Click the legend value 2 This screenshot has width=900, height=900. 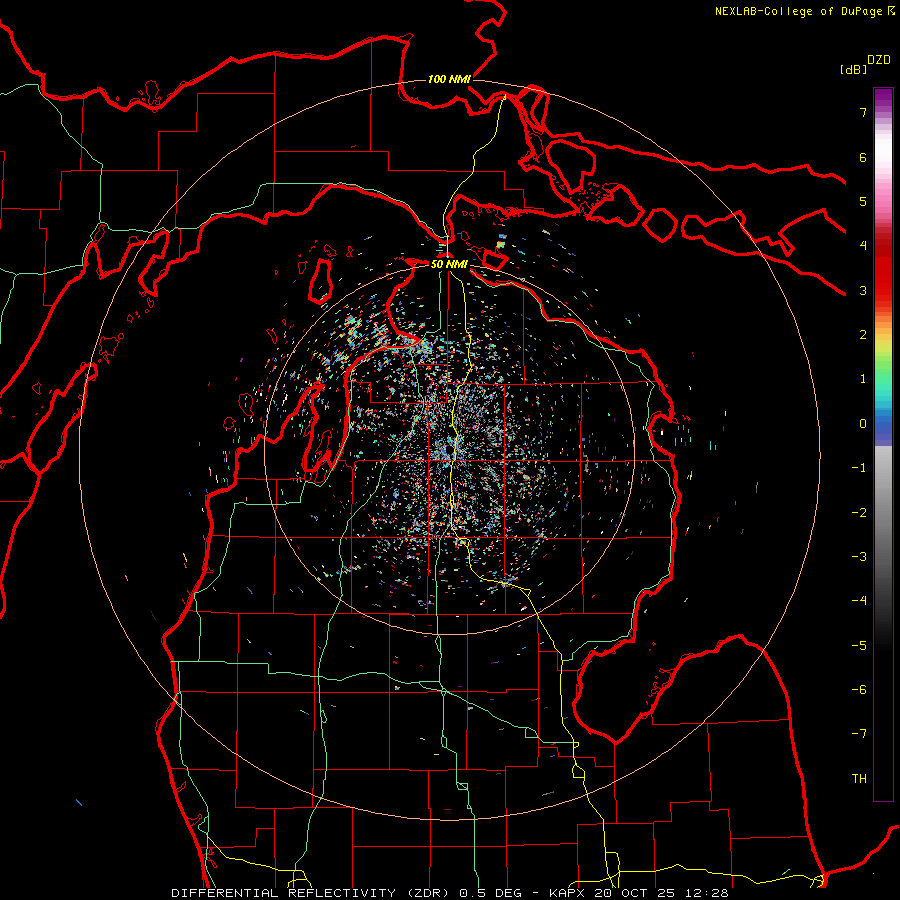pyautogui.click(x=863, y=335)
